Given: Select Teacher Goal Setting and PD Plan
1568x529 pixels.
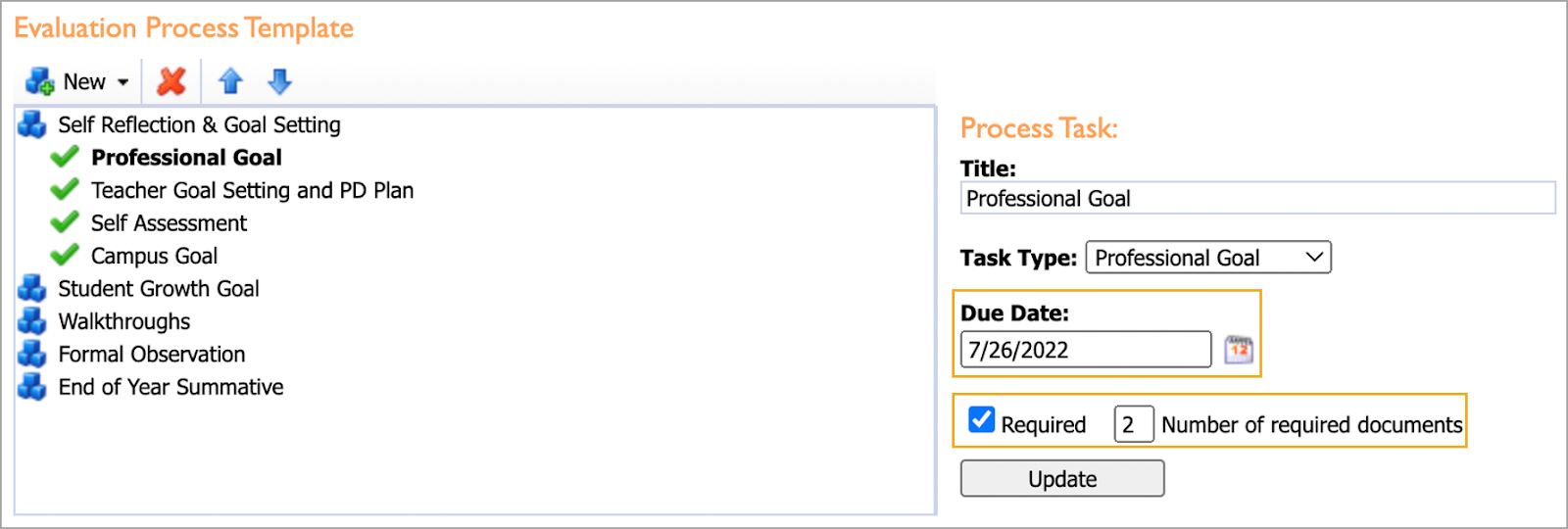Looking at the screenshot, I should tap(252, 190).
